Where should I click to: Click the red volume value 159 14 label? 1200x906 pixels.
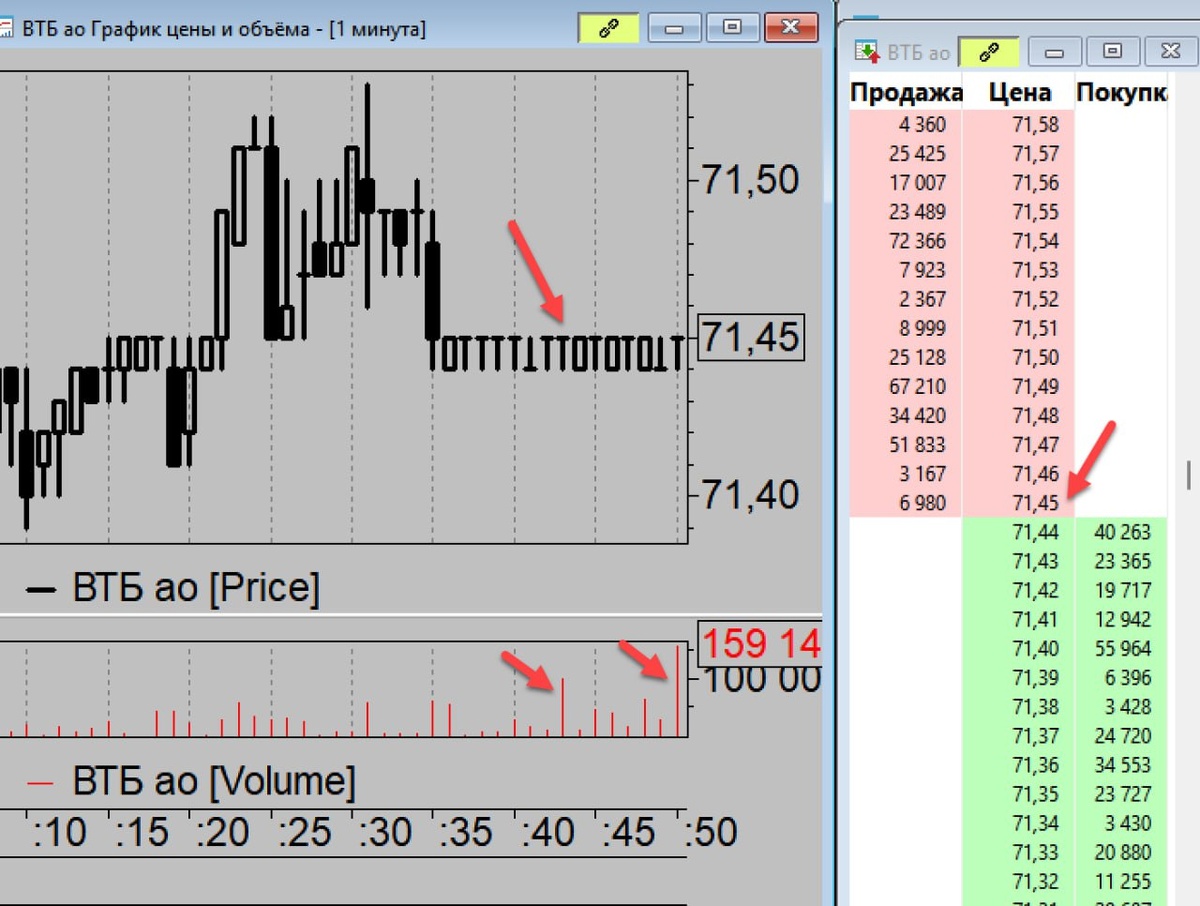pos(760,643)
